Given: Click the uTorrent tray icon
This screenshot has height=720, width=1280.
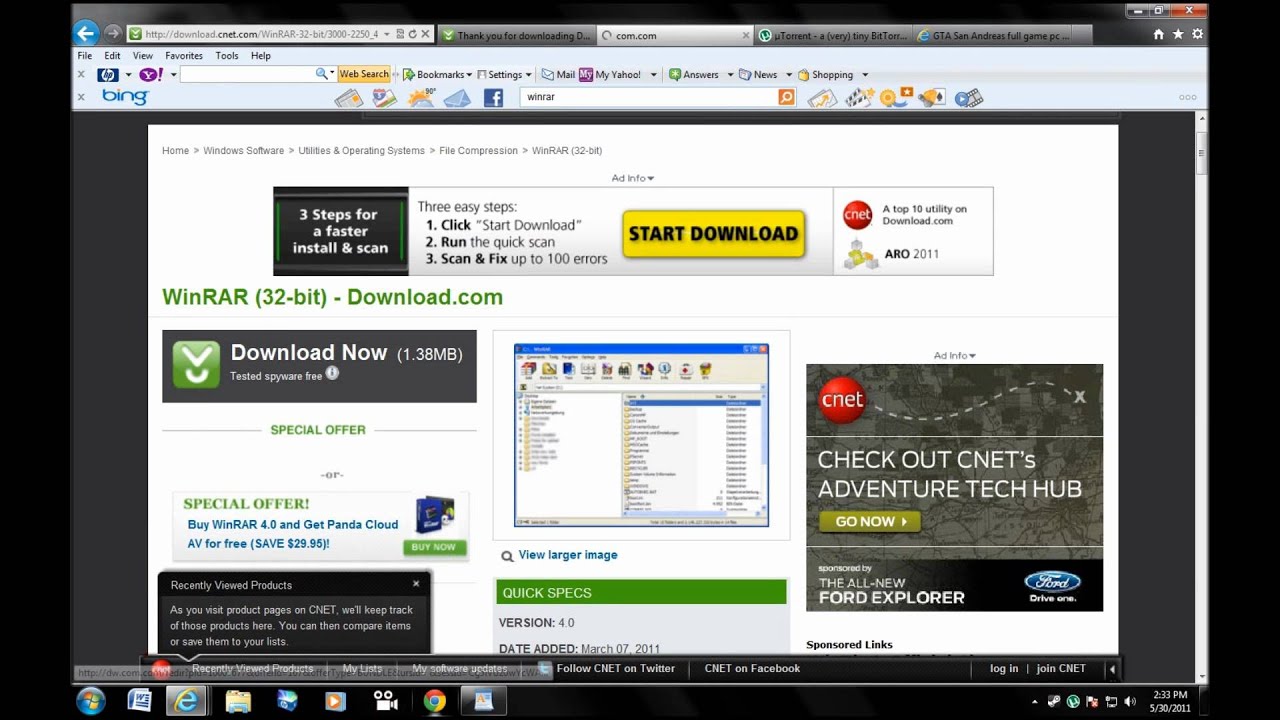Looking at the screenshot, I should 1073,701.
